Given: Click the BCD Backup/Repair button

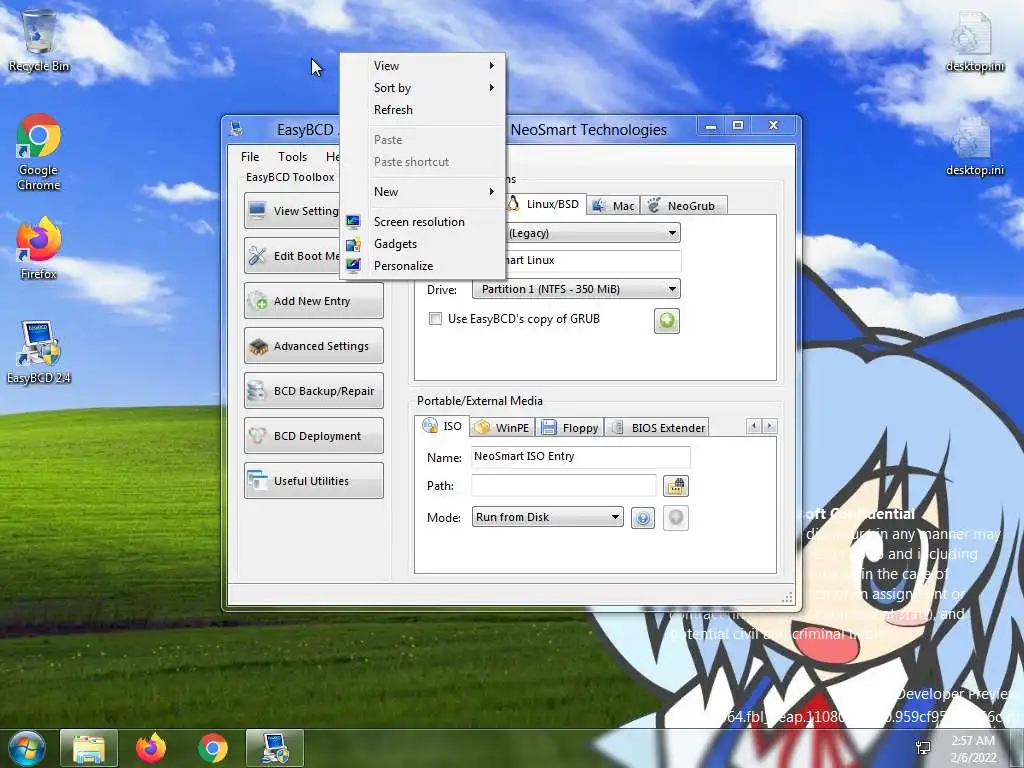Looking at the screenshot, I should point(313,391).
